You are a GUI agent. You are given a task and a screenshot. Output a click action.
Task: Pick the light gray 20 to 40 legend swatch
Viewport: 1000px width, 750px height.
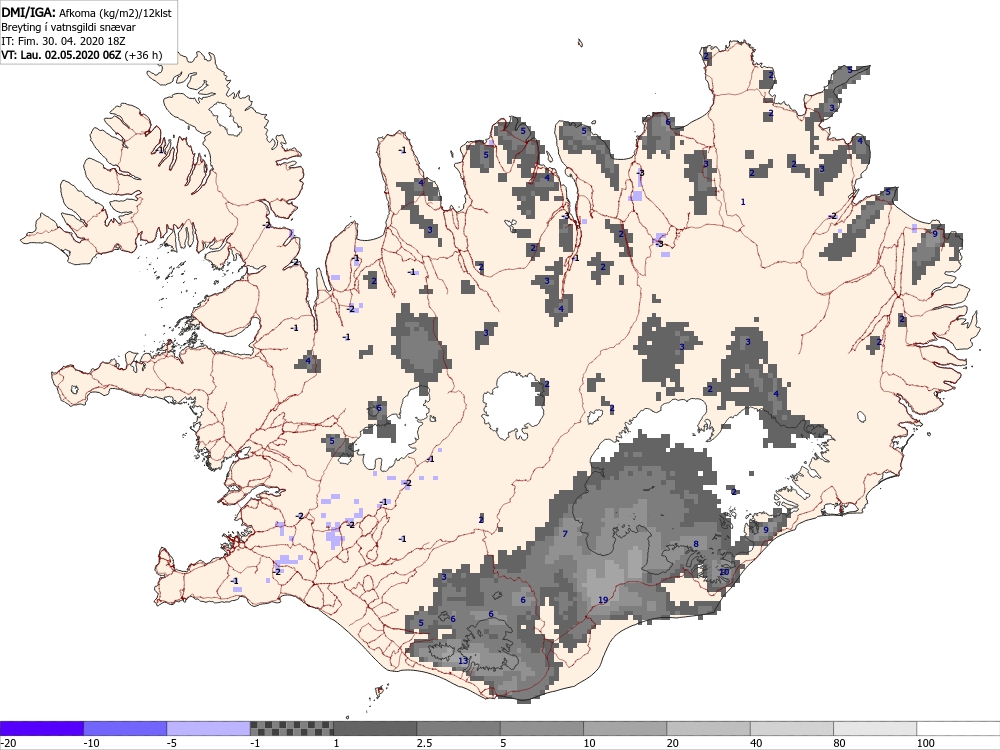(x=709, y=728)
